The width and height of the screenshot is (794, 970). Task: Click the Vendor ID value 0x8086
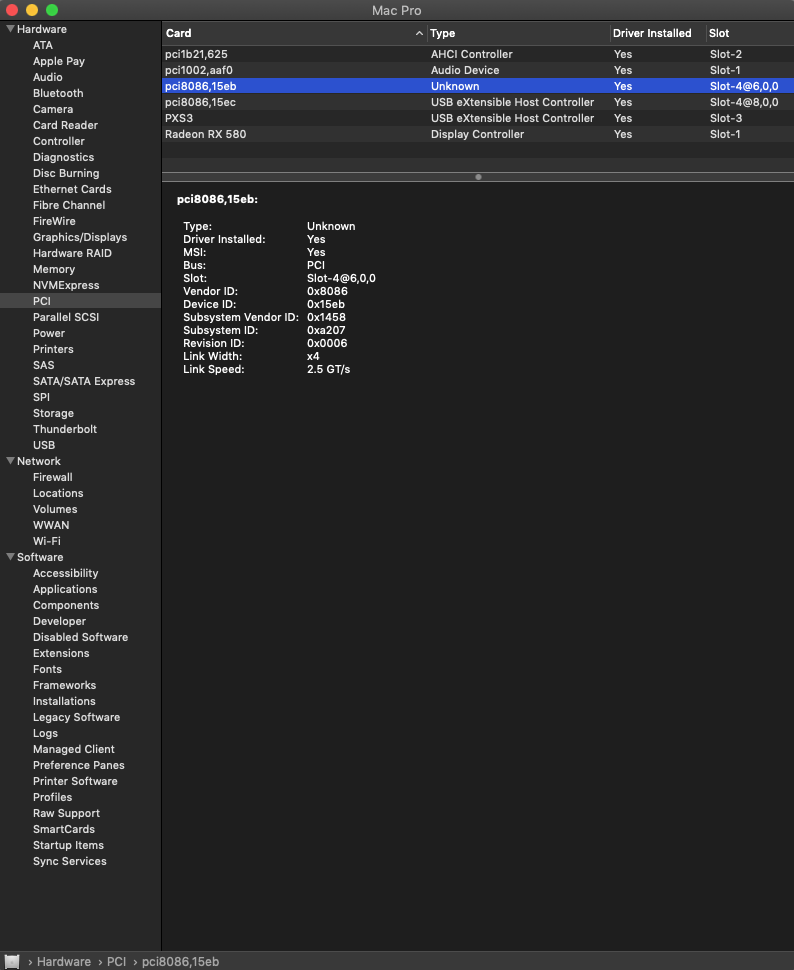coord(327,291)
